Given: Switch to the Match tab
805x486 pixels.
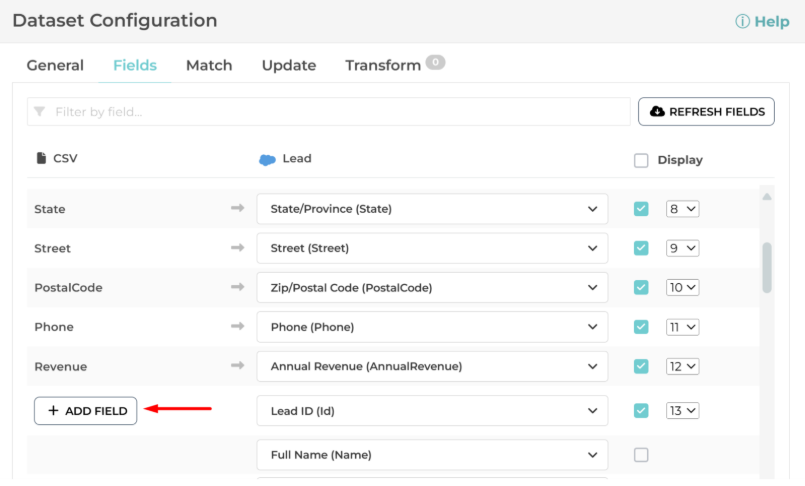Looking at the screenshot, I should (x=209, y=65).
